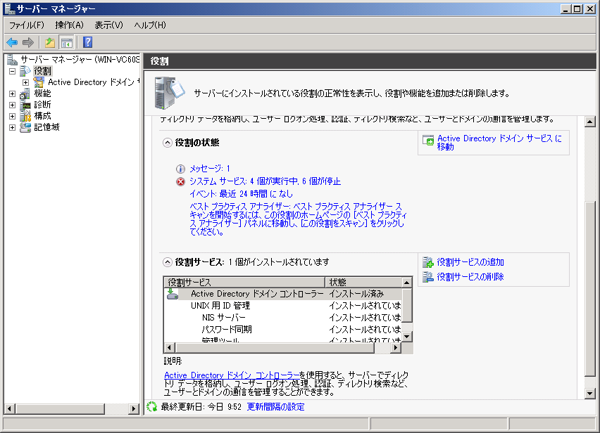Open the 操作(A) menu

[69, 25]
